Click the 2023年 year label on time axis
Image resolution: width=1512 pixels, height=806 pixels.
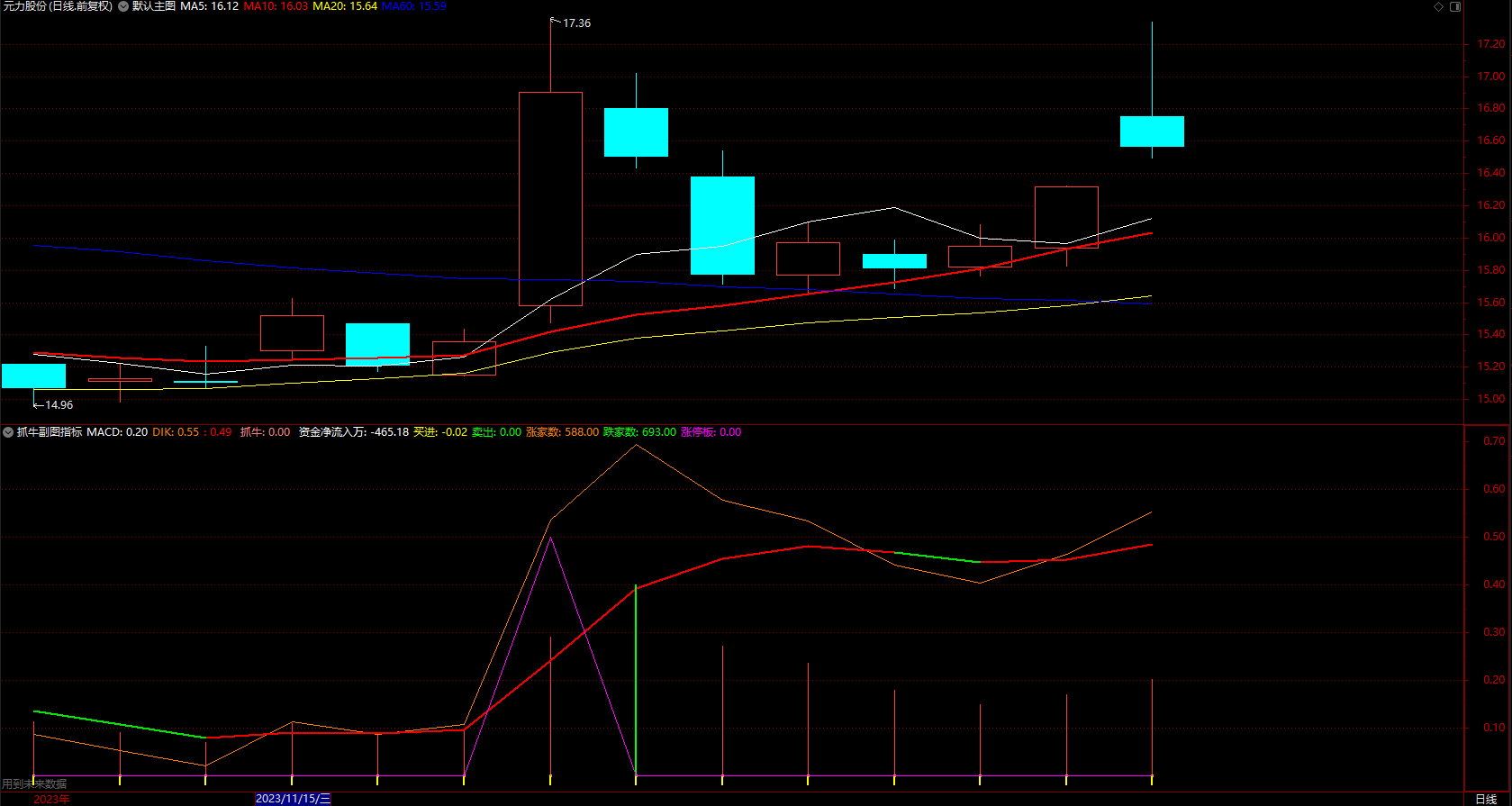point(51,799)
